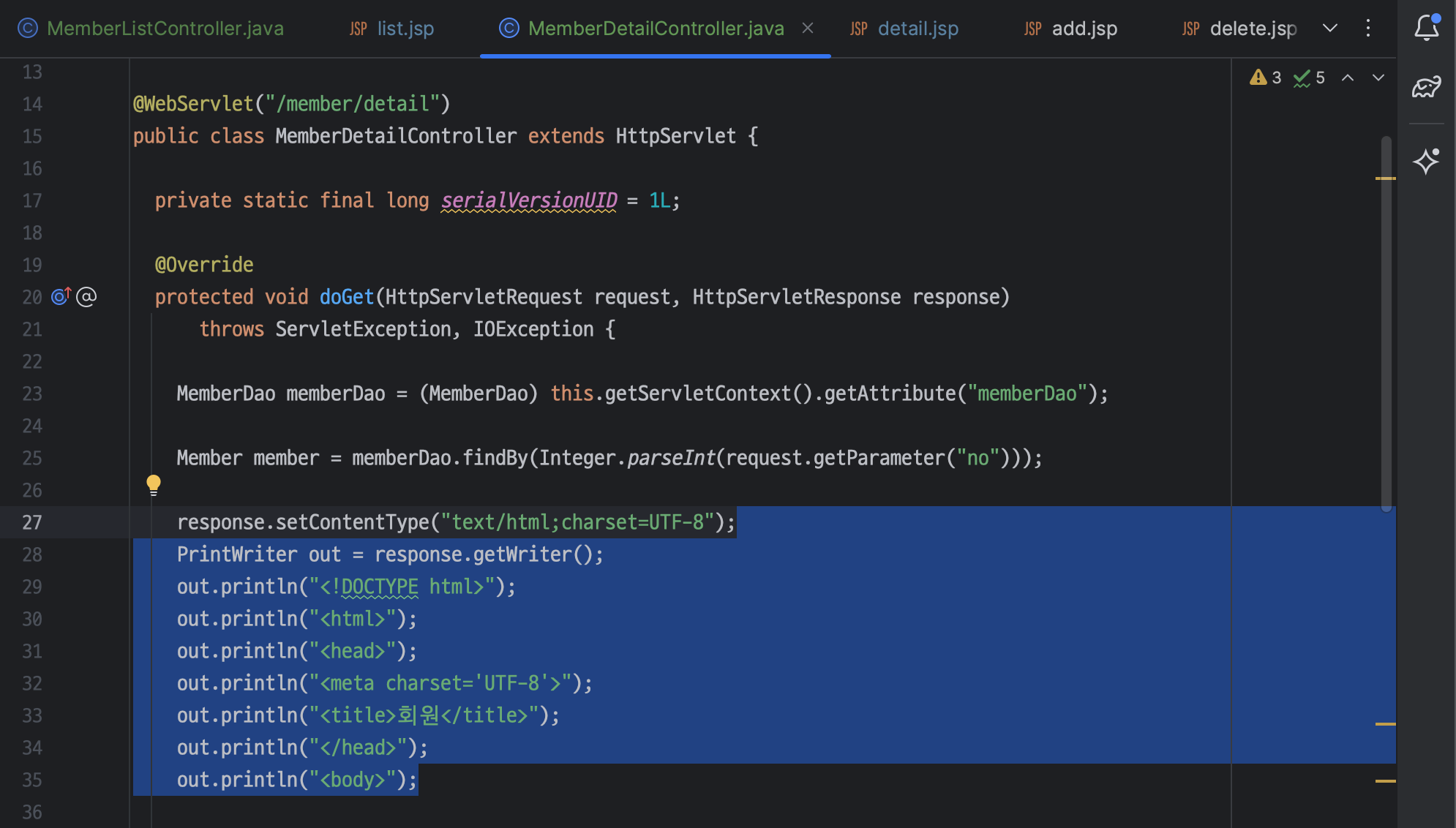This screenshot has height=828, width=1456.
Task: Click the green typo checkmark indicator
Action: coord(1308,78)
